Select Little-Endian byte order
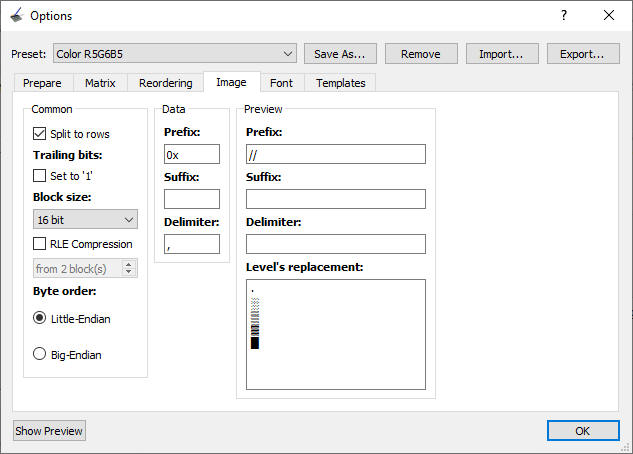The image size is (633, 454). (40, 319)
